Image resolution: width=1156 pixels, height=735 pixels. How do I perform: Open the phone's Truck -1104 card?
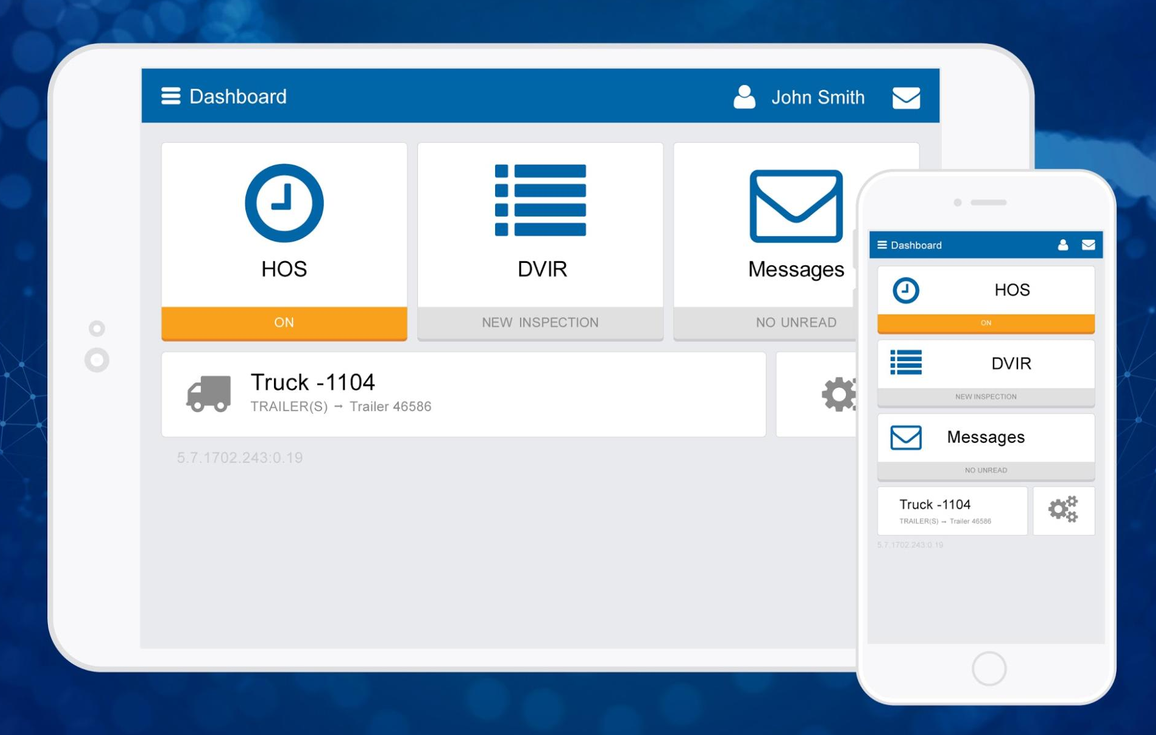point(952,510)
